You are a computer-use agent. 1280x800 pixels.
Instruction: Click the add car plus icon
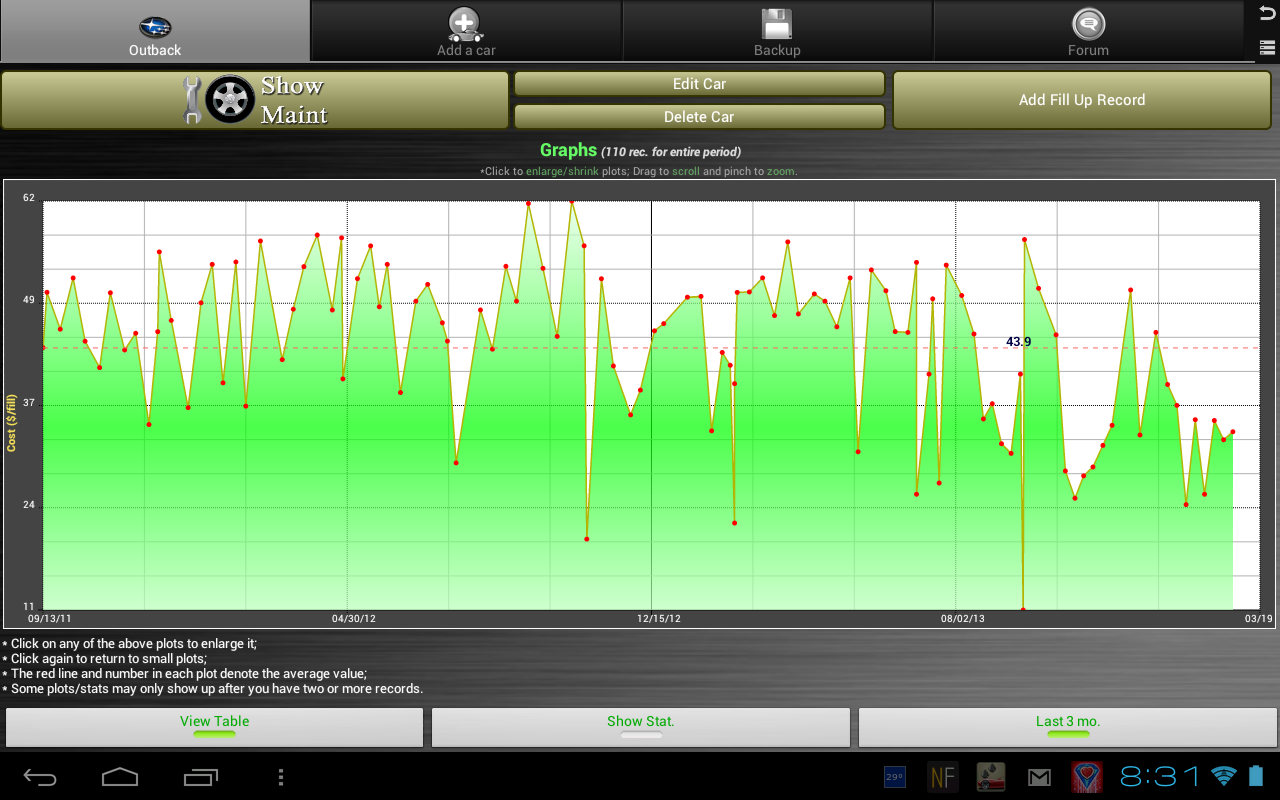pos(466,24)
